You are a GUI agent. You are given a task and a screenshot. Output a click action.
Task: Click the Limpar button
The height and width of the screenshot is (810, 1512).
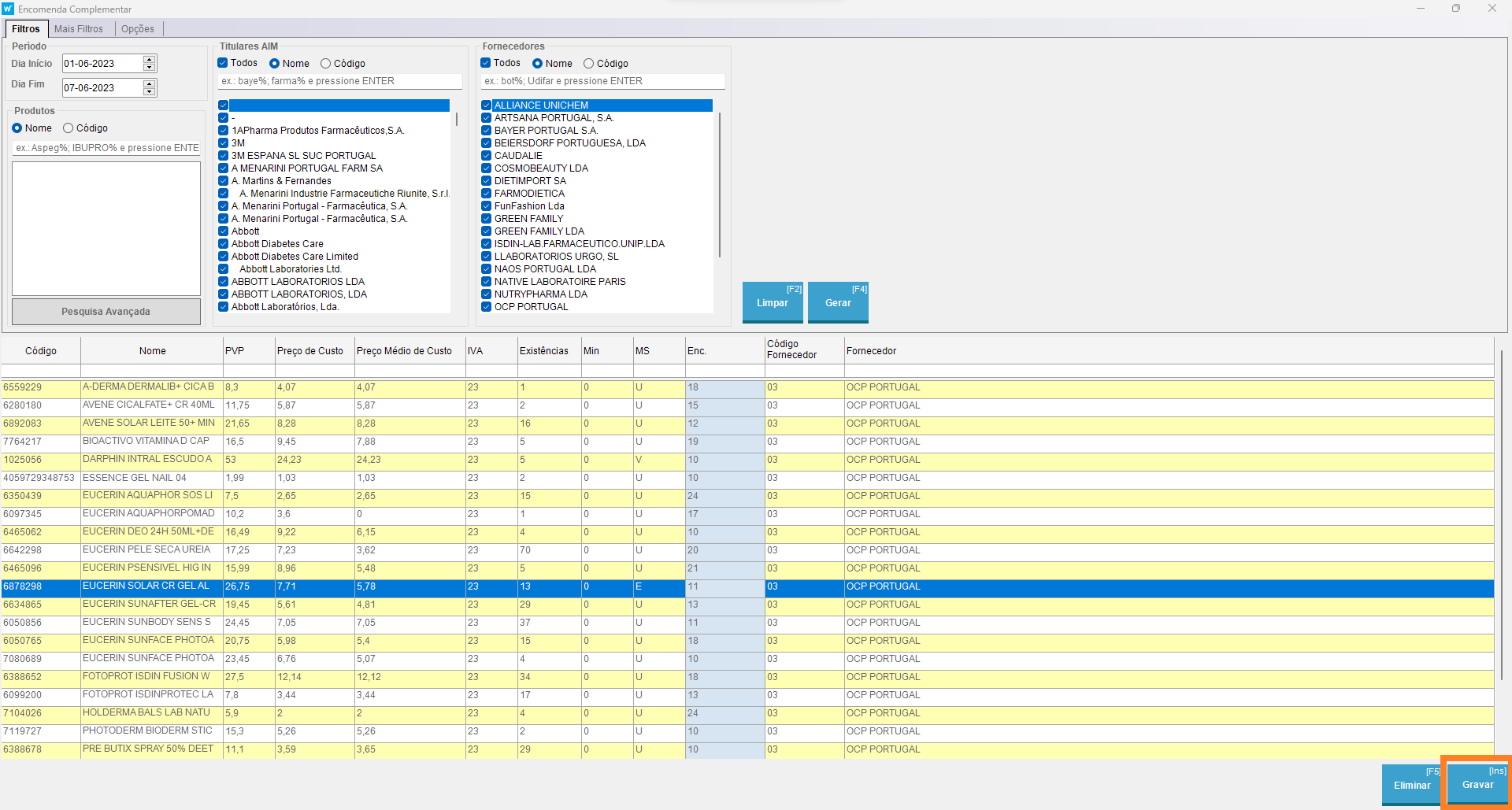(x=772, y=302)
